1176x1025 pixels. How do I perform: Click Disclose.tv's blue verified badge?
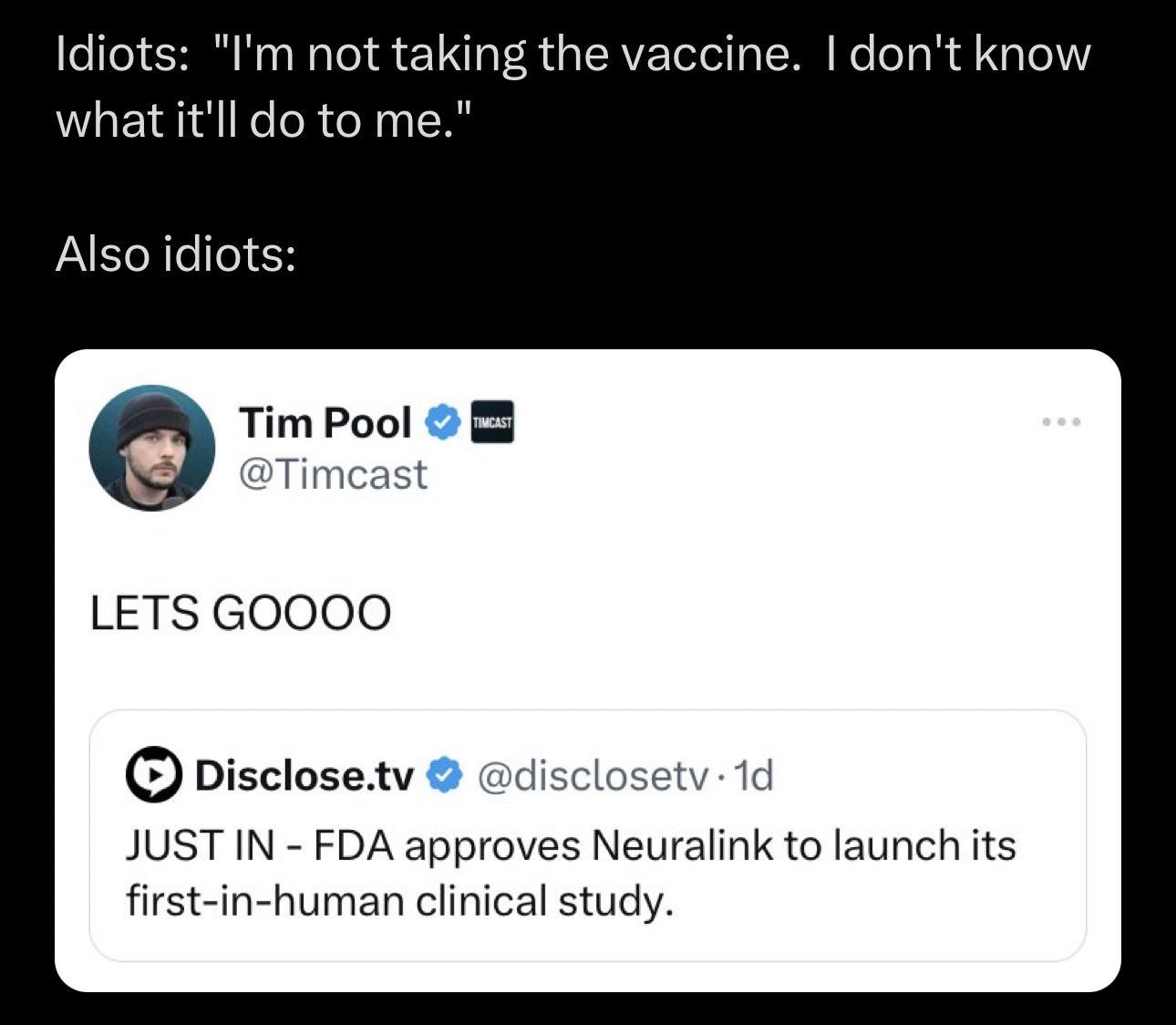446,776
